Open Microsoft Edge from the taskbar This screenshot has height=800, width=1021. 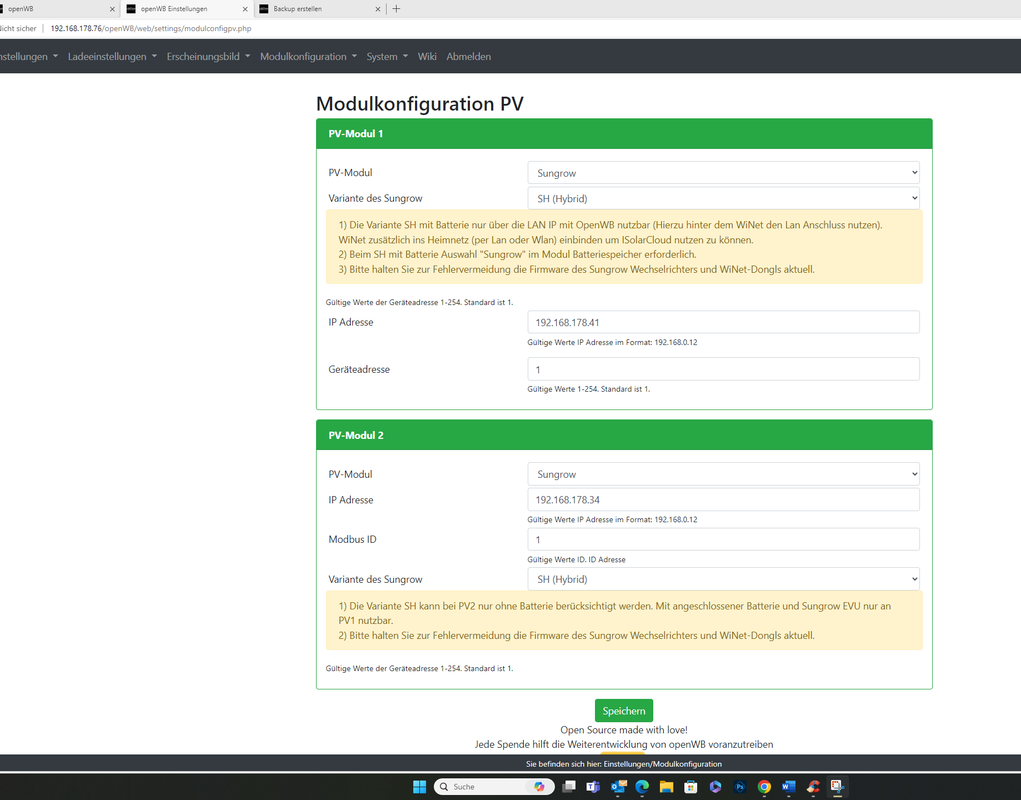642,786
